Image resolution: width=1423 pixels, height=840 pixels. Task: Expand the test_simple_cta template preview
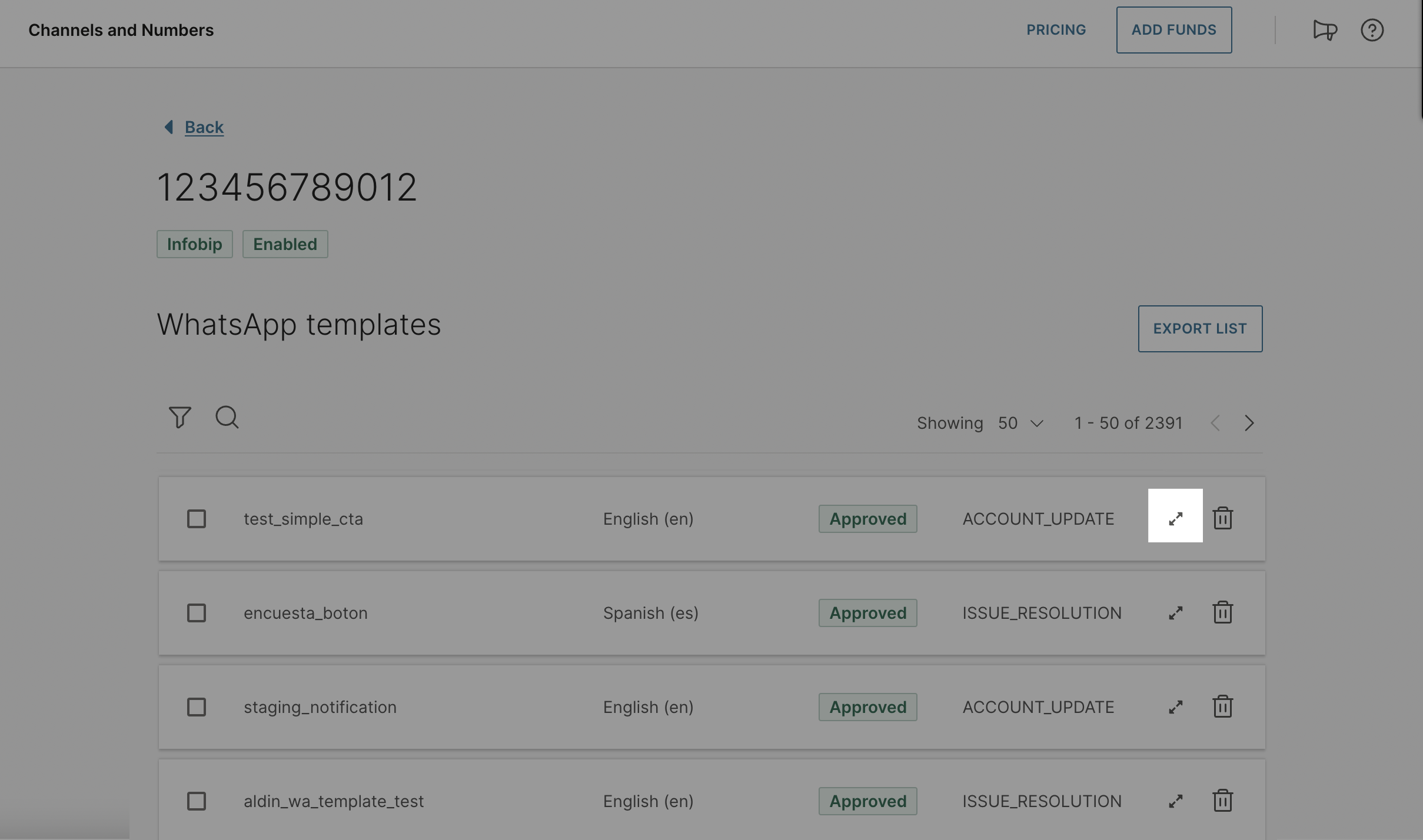(x=1175, y=519)
